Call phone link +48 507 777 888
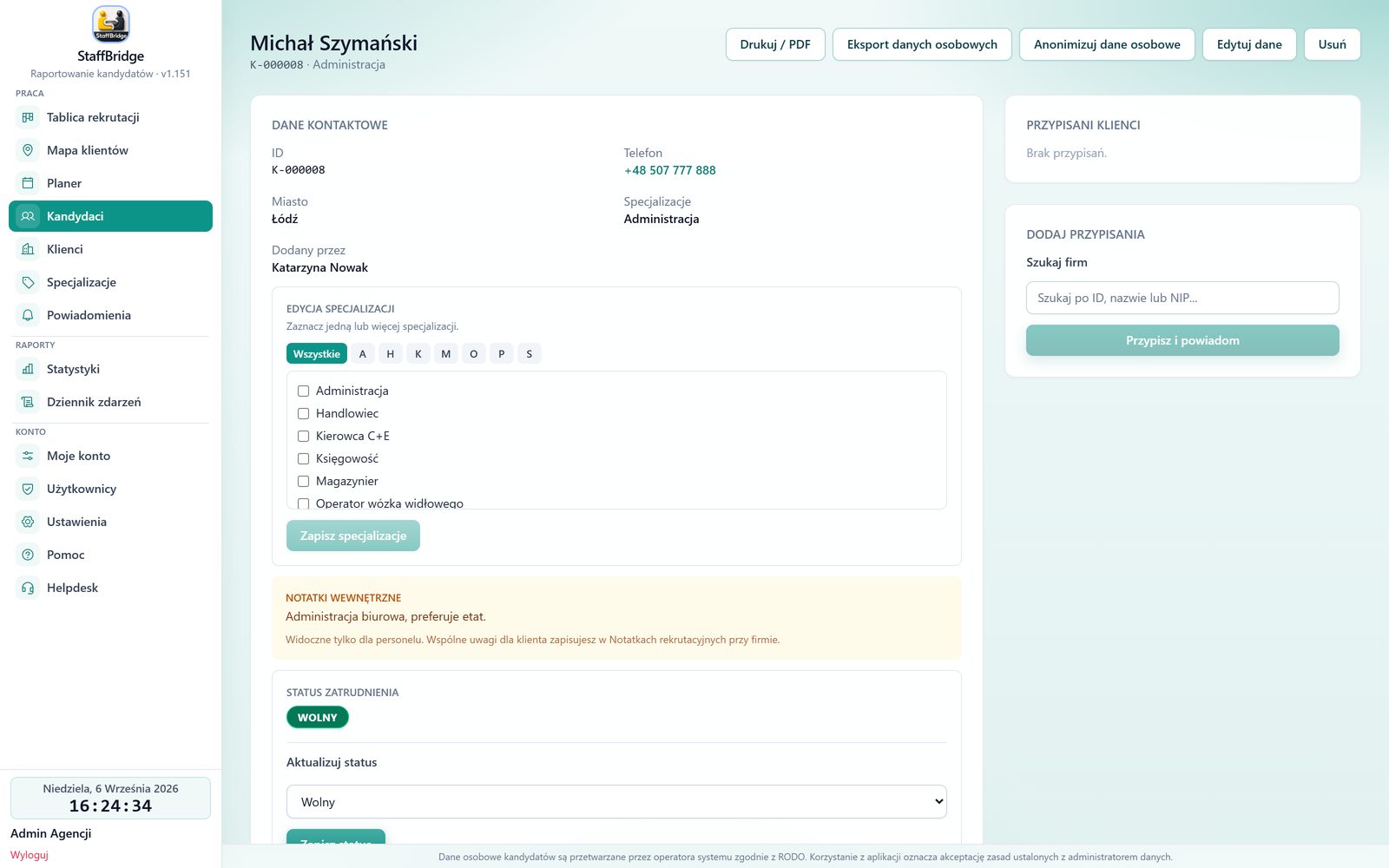This screenshot has width=1389, height=868. point(670,170)
